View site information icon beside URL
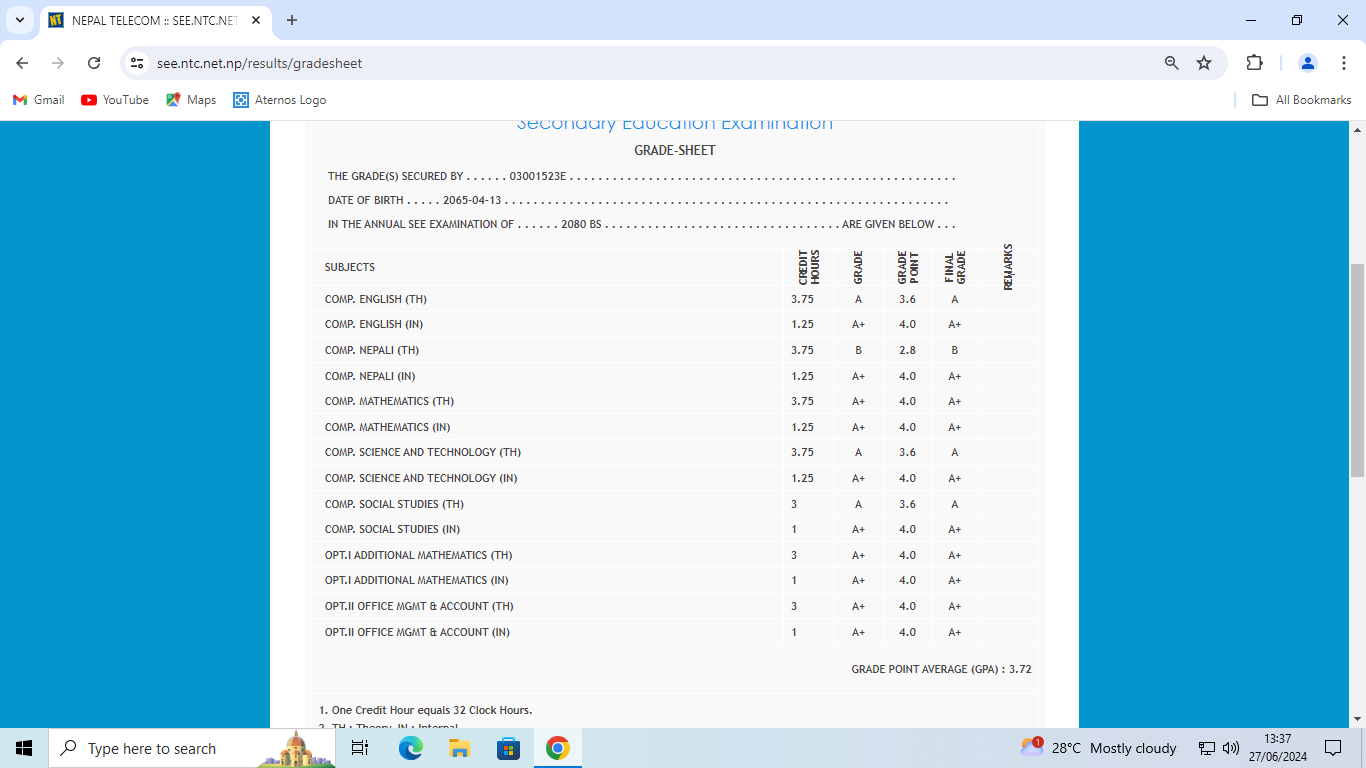1366x768 pixels. click(x=138, y=63)
